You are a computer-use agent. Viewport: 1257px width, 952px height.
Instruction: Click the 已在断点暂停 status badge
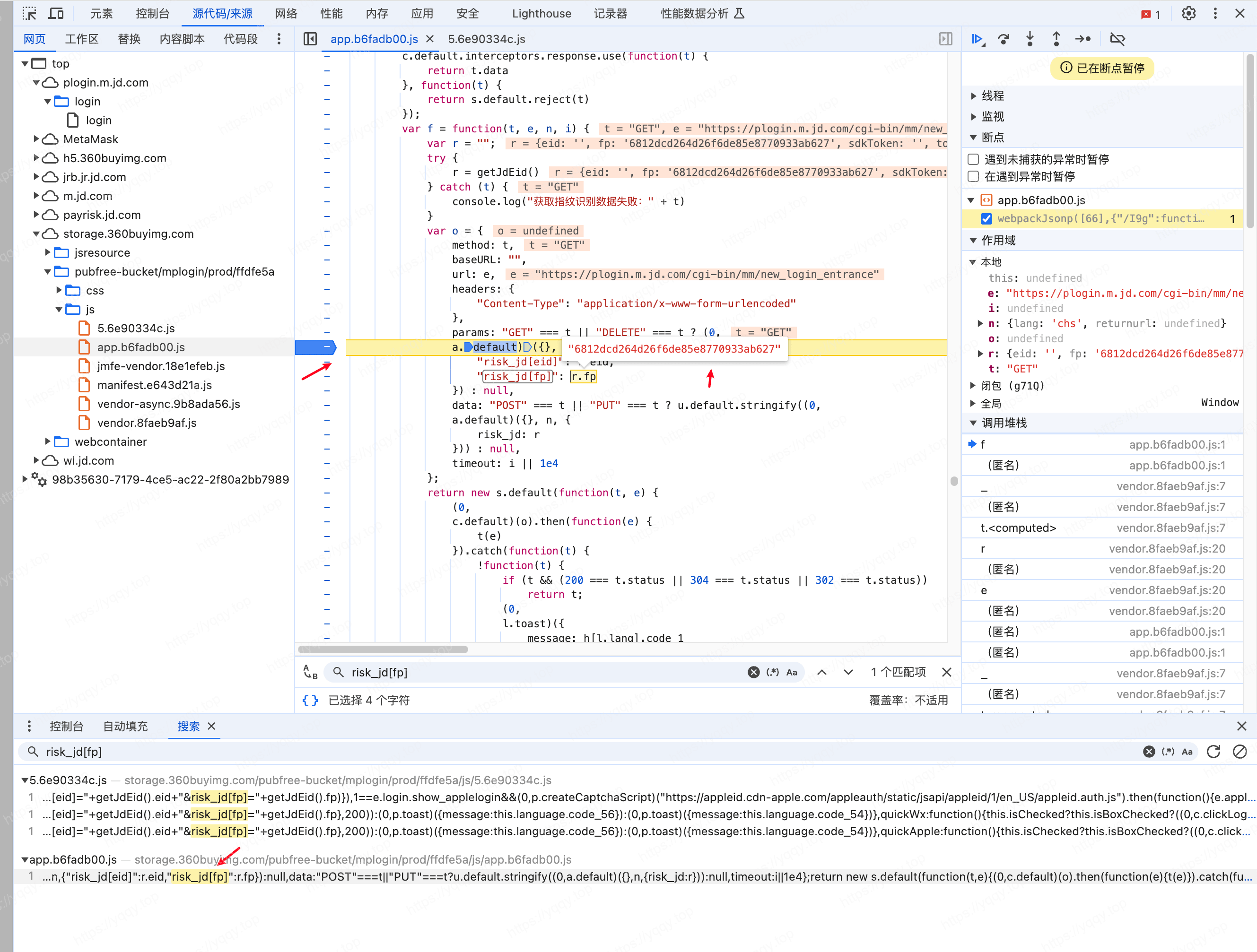coord(1102,68)
